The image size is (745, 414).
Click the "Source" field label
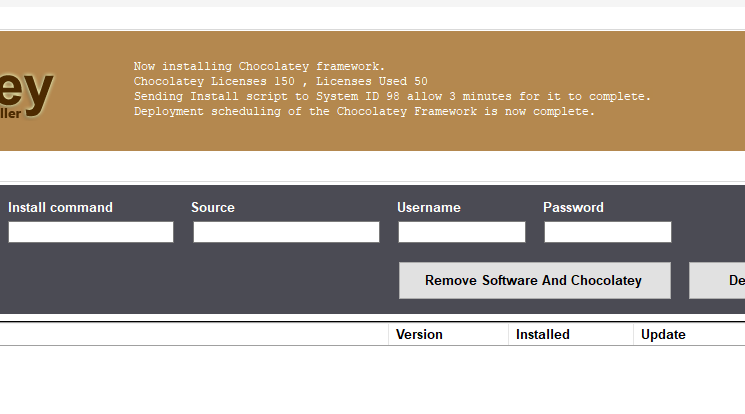pyautogui.click(x=213, y=208)
